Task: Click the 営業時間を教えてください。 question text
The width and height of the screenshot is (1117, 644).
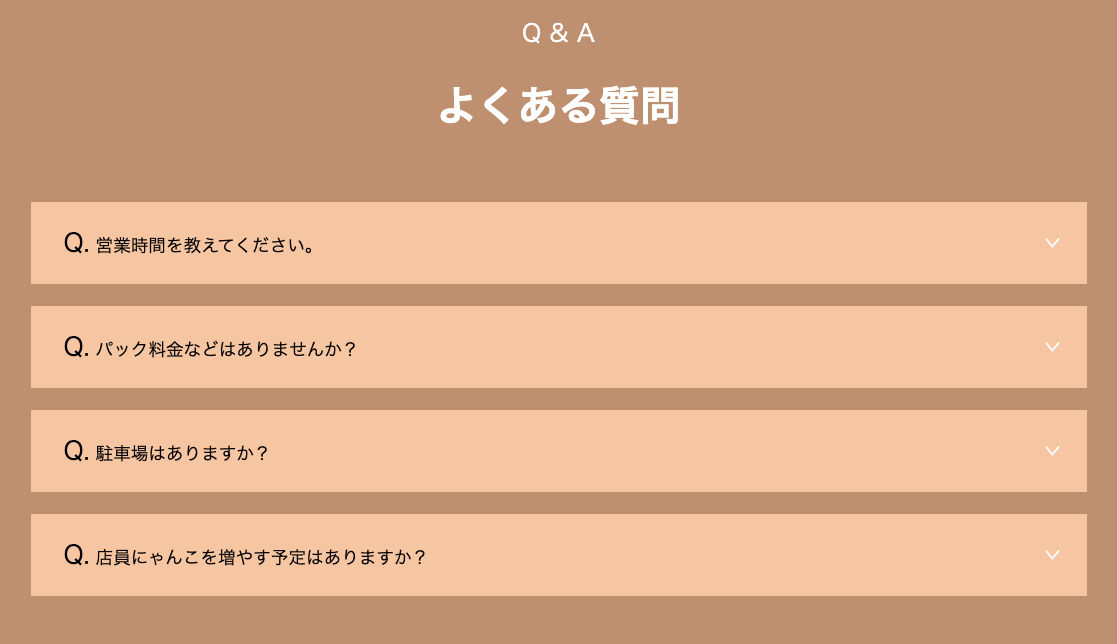Action: tap(206, 245)
